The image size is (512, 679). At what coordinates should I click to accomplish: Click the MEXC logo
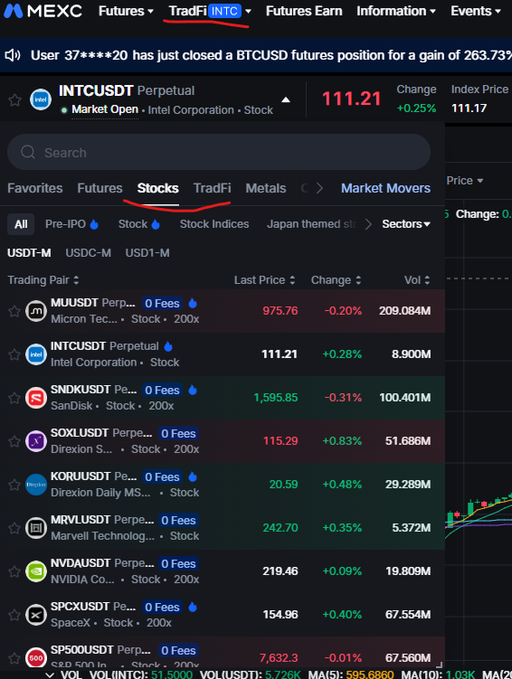[x=42, y=11]
